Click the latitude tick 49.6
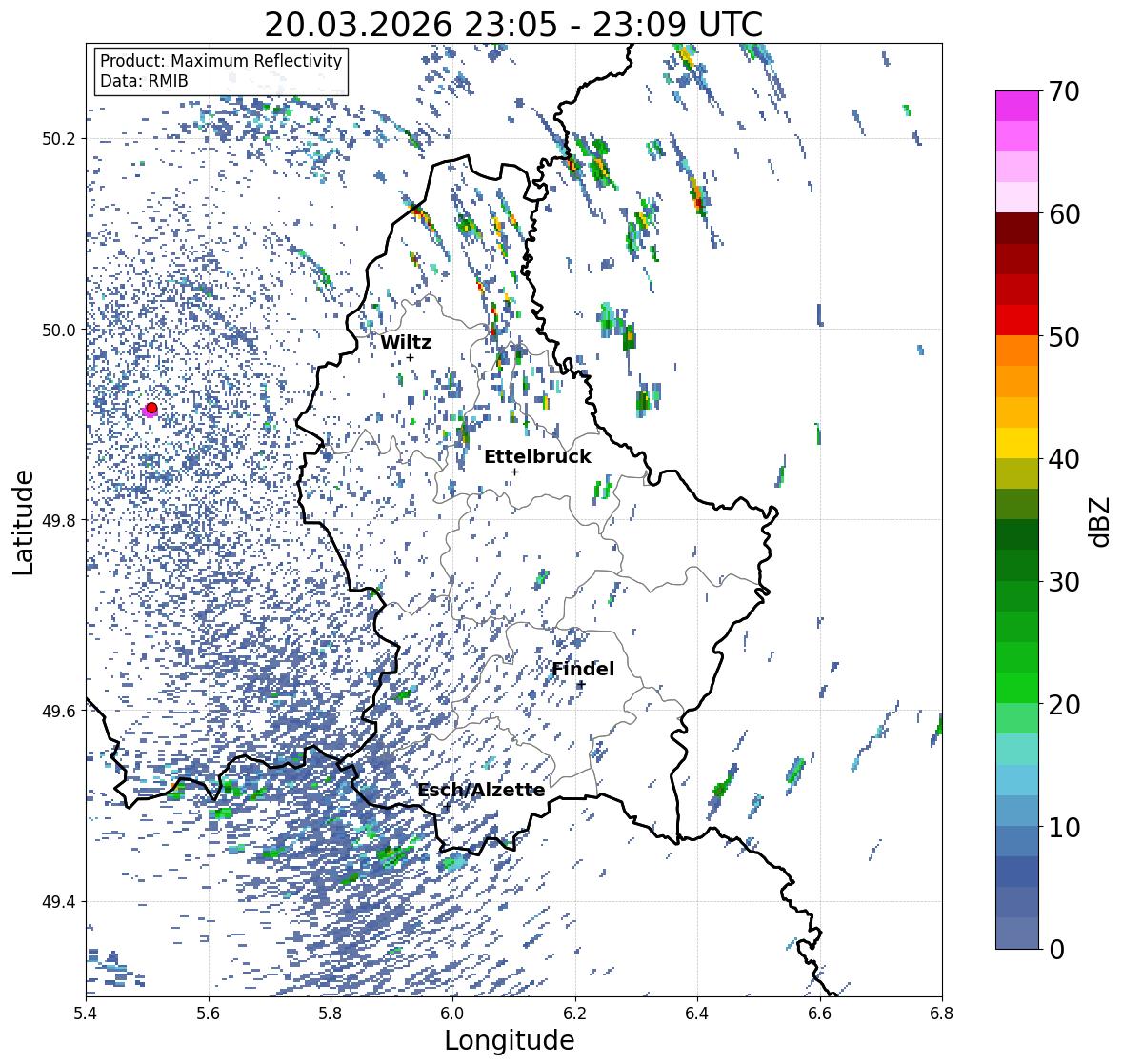This screenshot has height=1064, width=1123. pos(59,711)
